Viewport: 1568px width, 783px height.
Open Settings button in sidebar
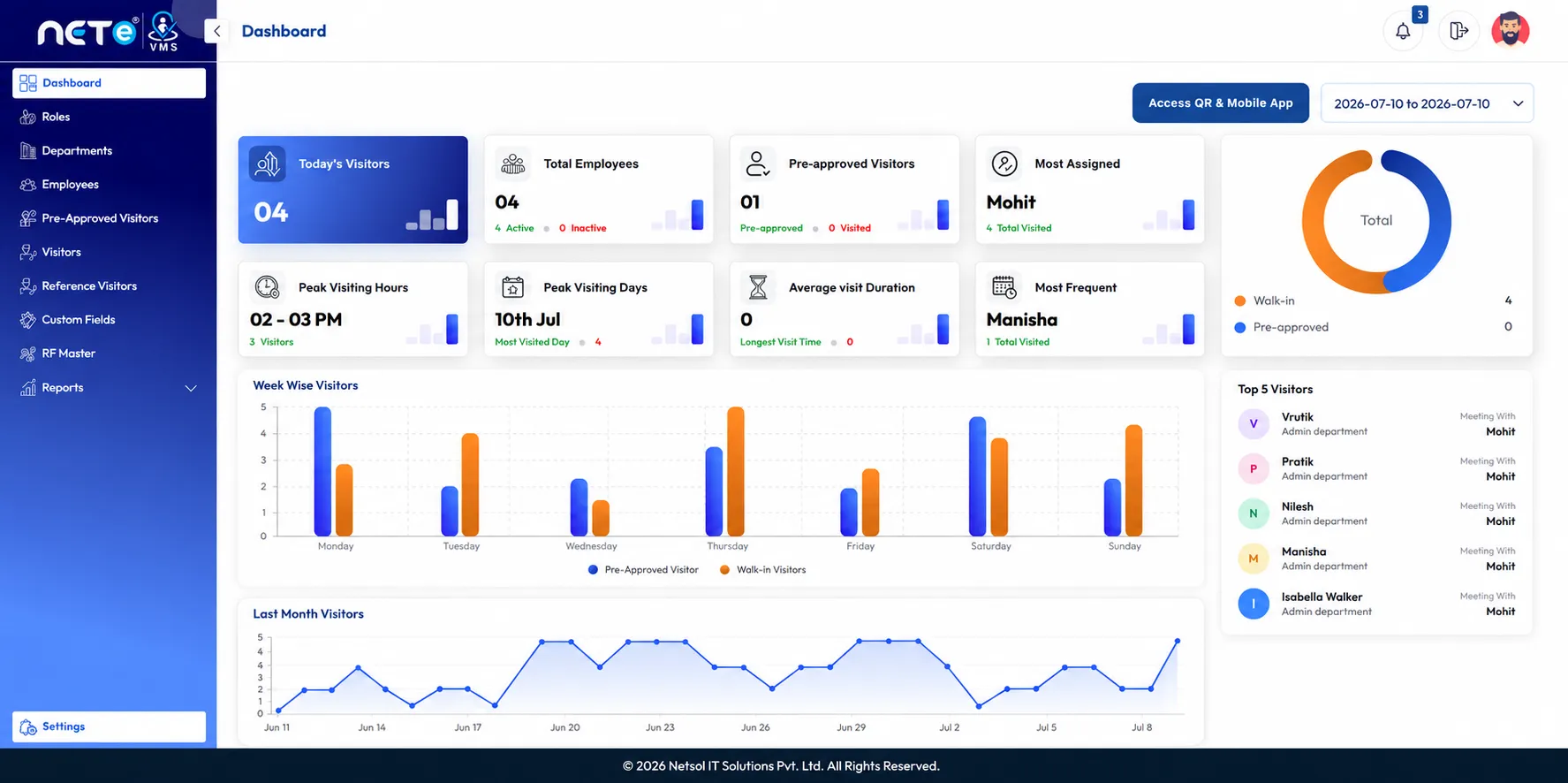[x=109, y=726]
